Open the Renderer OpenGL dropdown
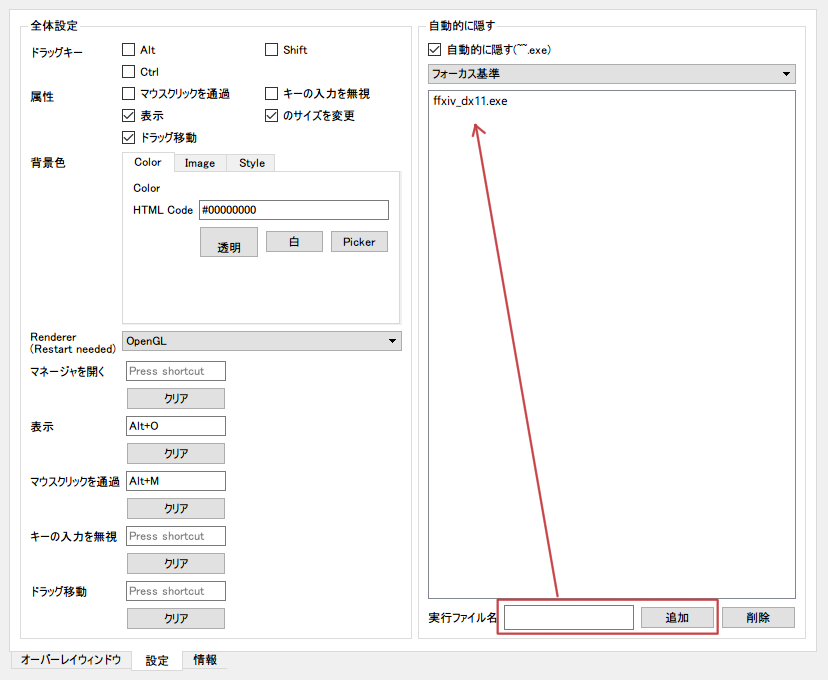This screenshot has height=680, width=828. point(262,341)
